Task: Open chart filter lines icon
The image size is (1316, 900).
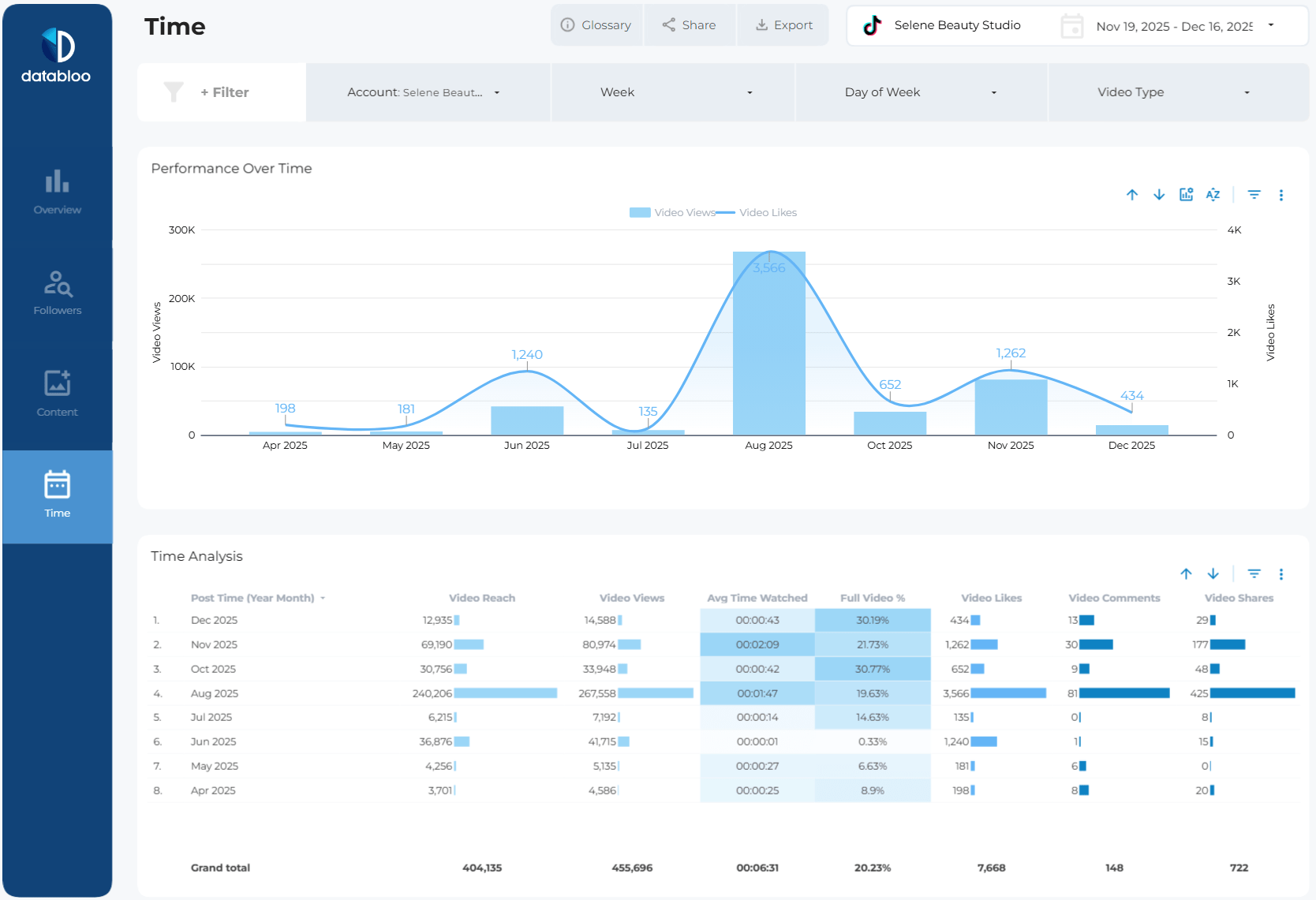Action: tap(1254, 195)
